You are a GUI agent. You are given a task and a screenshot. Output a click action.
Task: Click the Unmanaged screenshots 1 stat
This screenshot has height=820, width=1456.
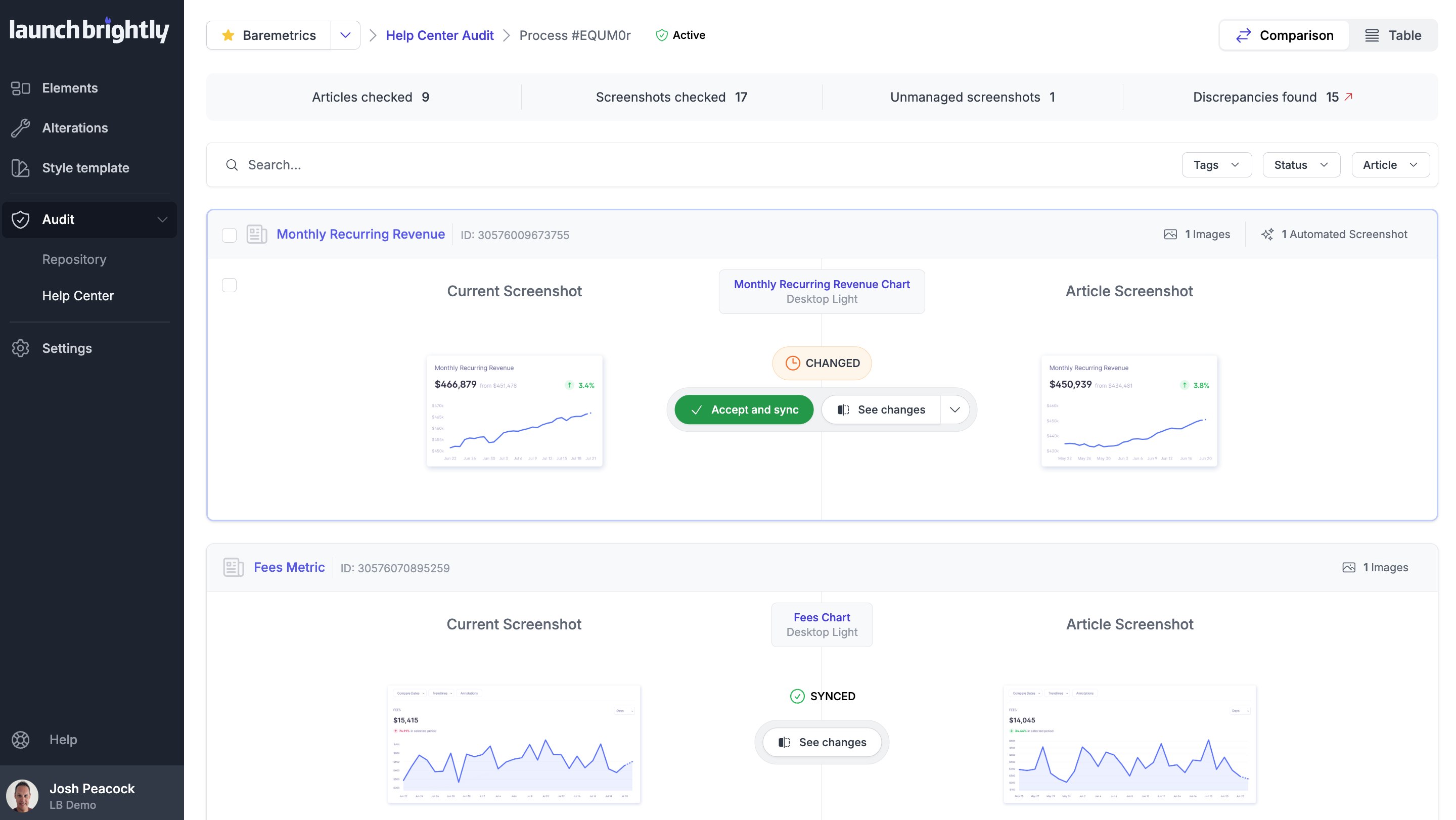click(x=972, y=97)
